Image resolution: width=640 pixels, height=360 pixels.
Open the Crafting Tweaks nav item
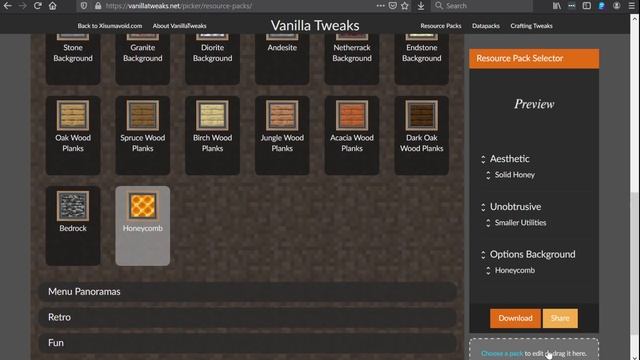click(x=531, y=26)
